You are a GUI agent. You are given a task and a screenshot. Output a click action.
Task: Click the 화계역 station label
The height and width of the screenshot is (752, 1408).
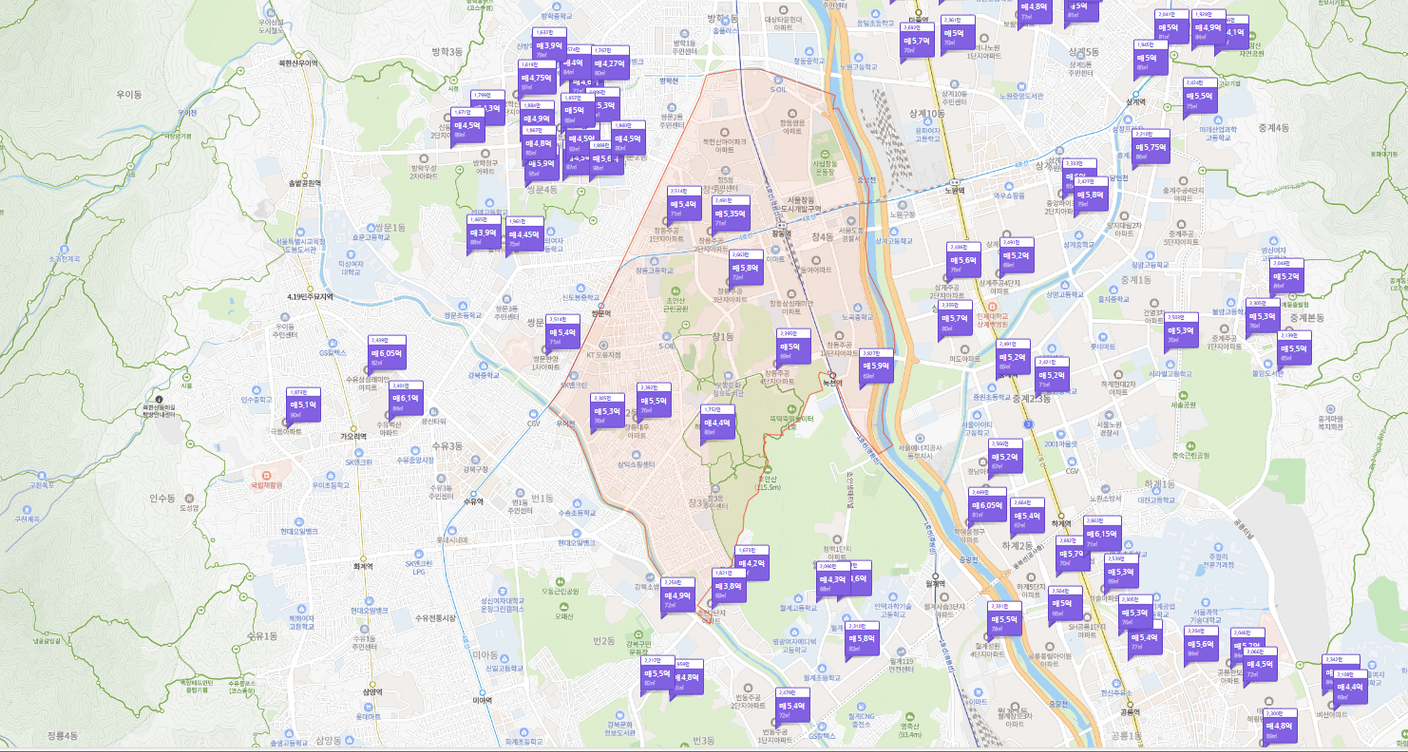(x=362, y=566)
